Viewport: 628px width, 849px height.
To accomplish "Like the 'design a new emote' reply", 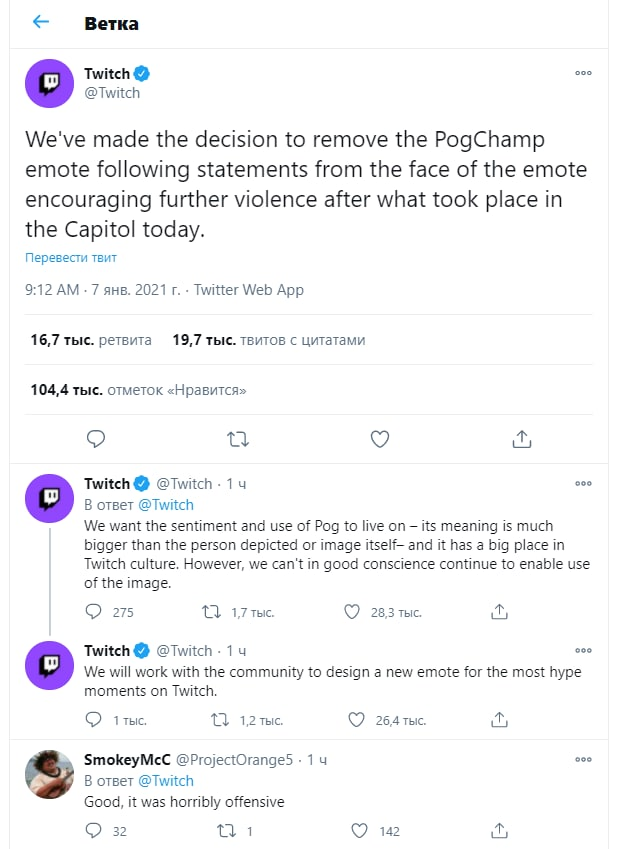I will pyautogui.click(x=355, y=719).
